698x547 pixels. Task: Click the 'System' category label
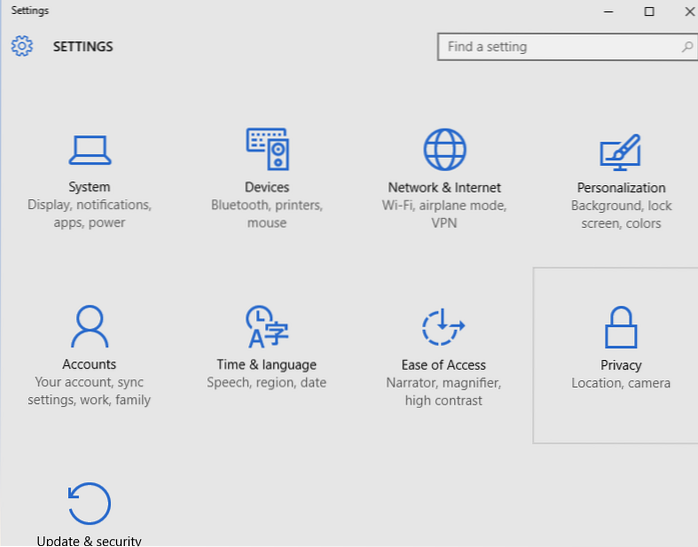point(89,187)
